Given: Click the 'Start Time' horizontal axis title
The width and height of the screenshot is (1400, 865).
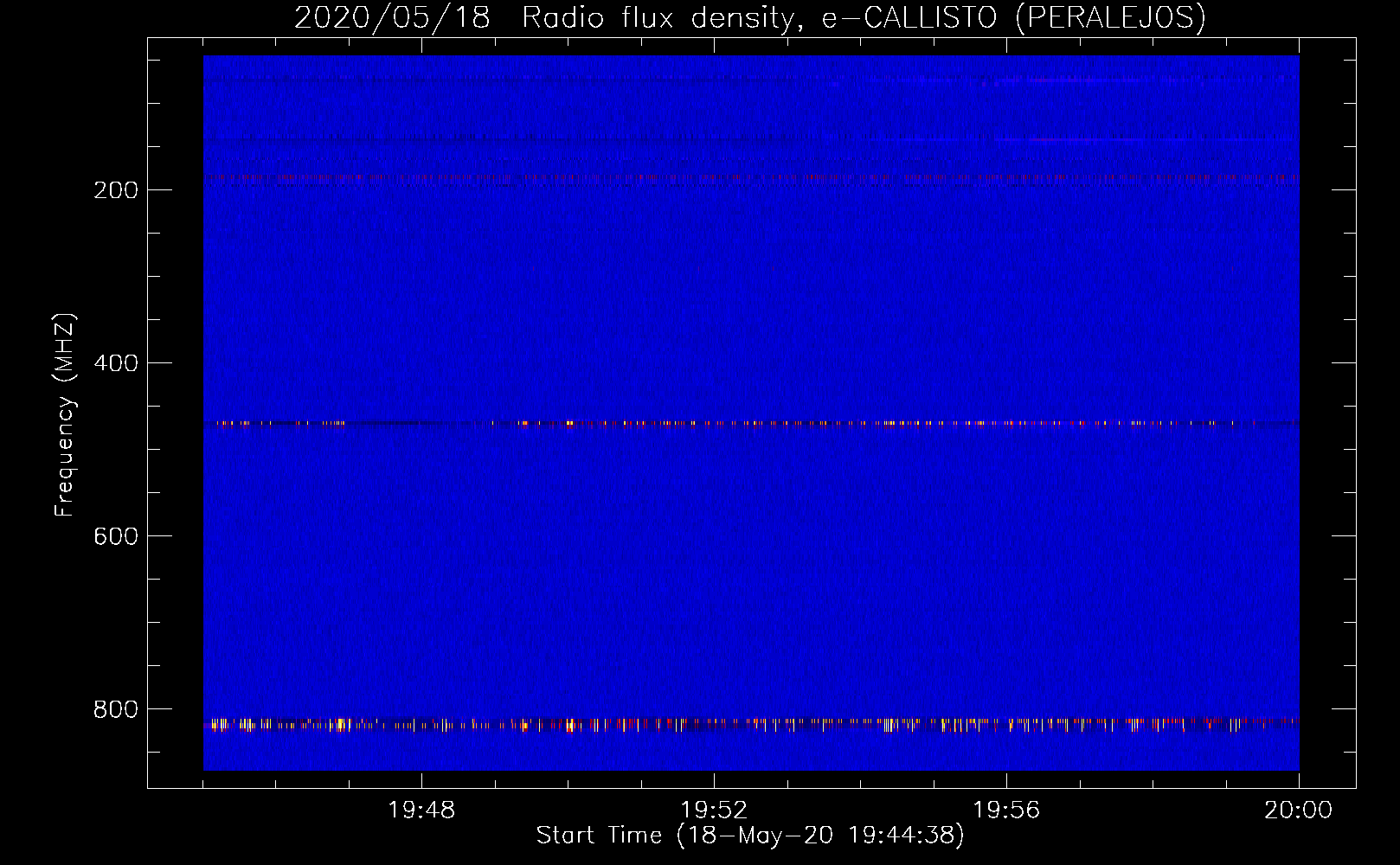Looking at the screenshot, I should coord(599,836).
